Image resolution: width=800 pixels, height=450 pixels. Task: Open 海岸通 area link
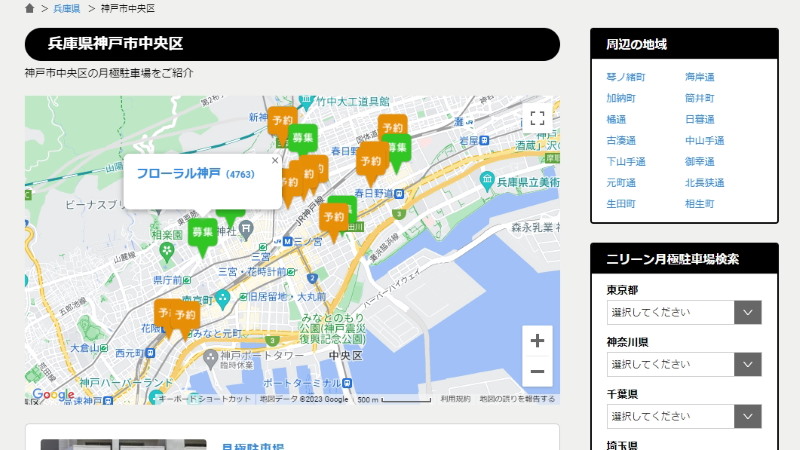(x=699, y=77)
